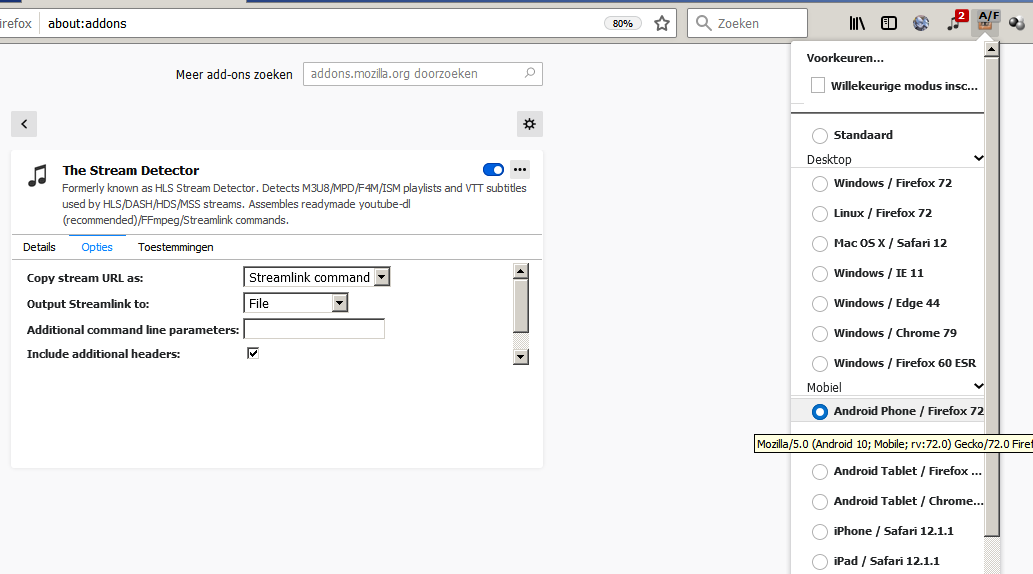Enable Willekeurige modus checkbox
This screenshot has height=574, width=1033.
818,86
